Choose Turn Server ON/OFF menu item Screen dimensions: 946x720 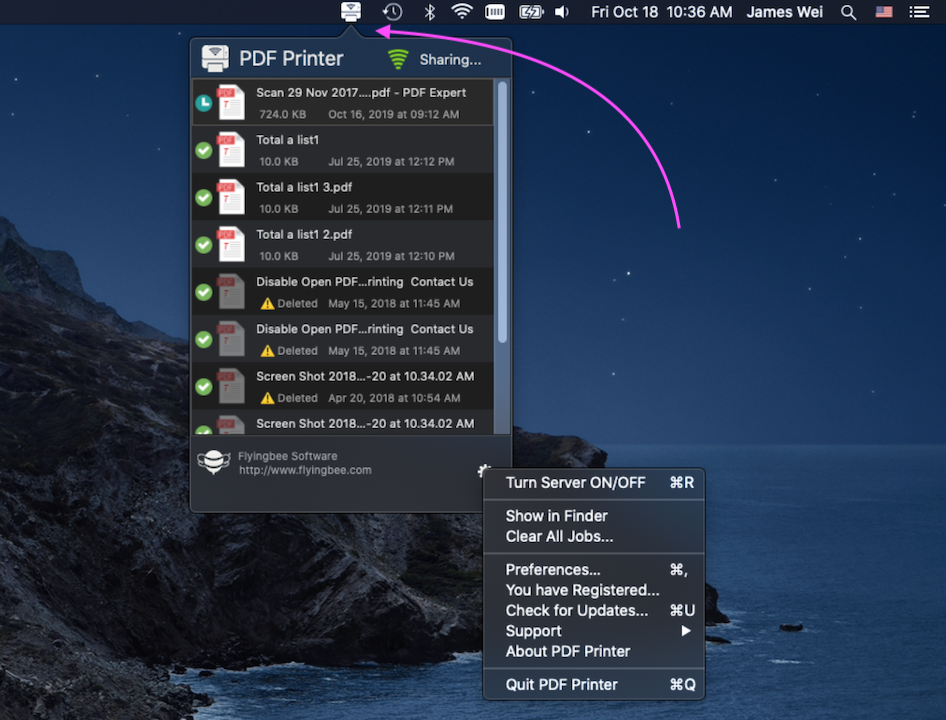pyautogui.click(x=594, y=483)
